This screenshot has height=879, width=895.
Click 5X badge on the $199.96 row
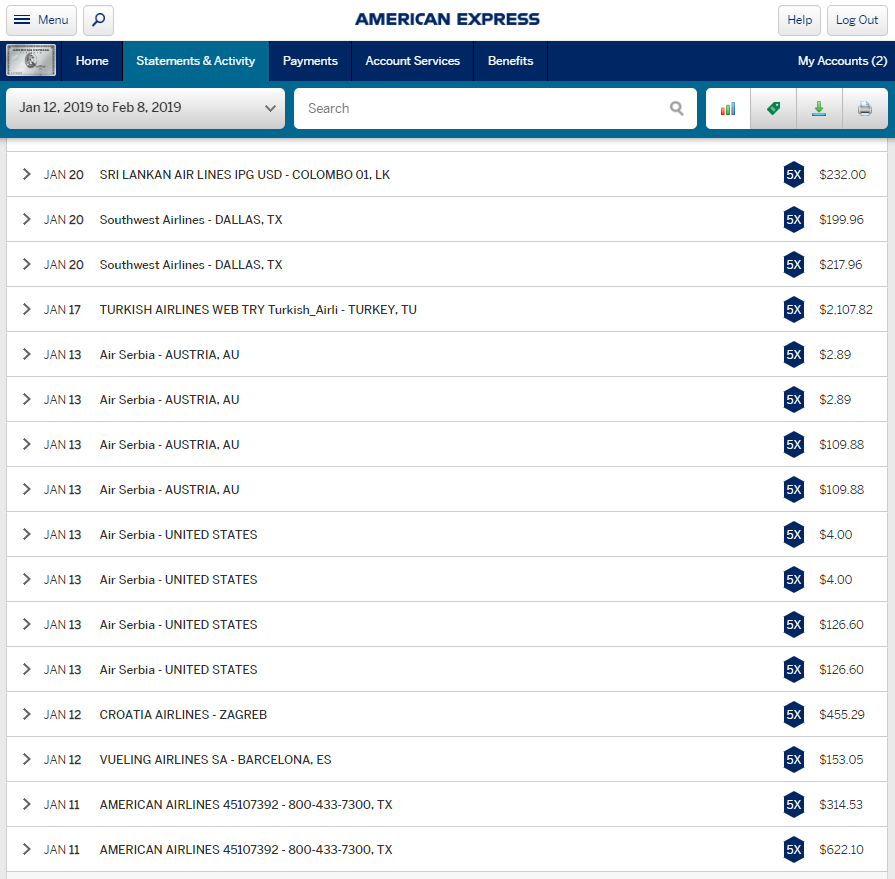[793, 219]
